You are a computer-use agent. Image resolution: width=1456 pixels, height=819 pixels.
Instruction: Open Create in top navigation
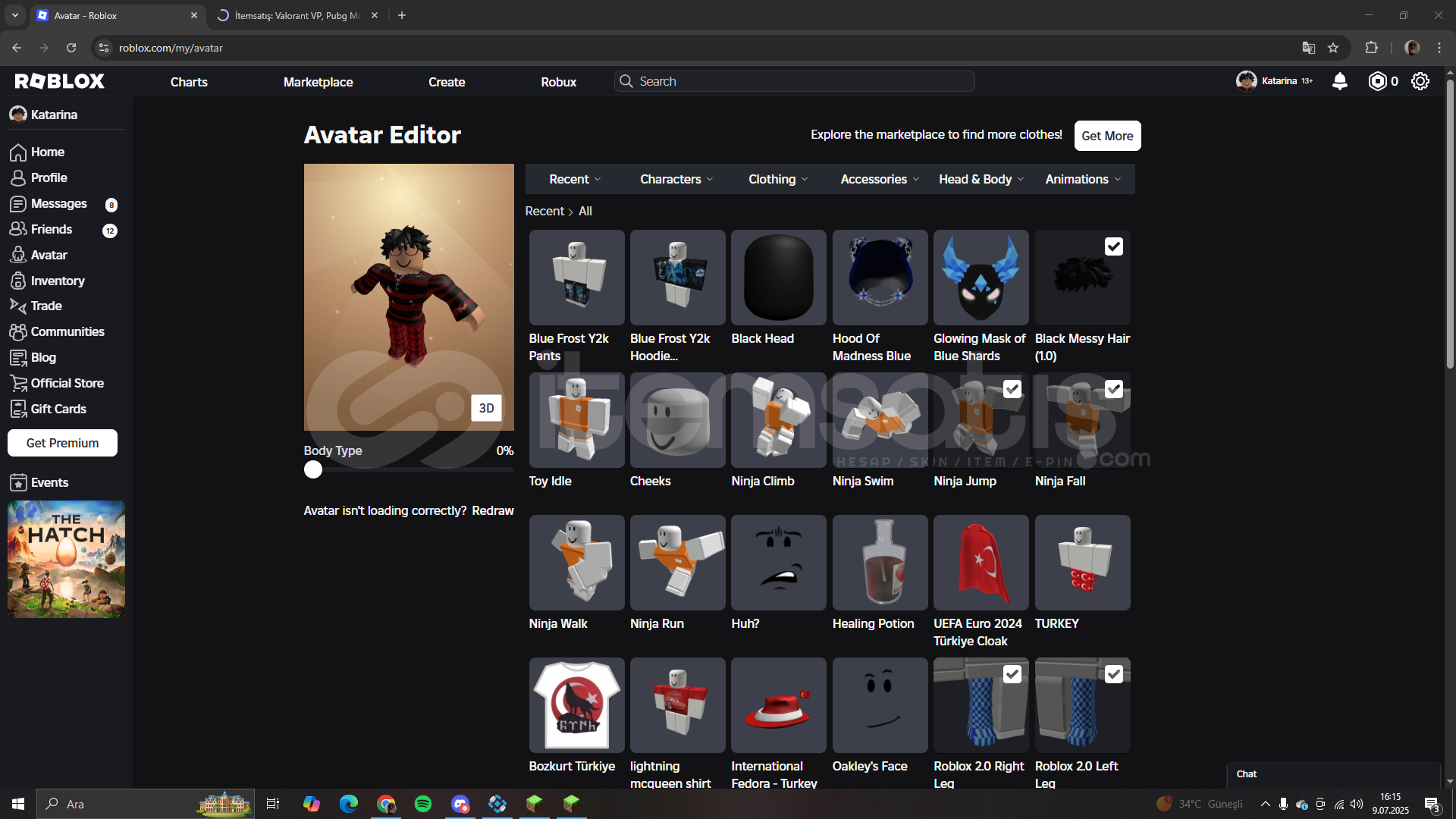click(x=447, y=82)
